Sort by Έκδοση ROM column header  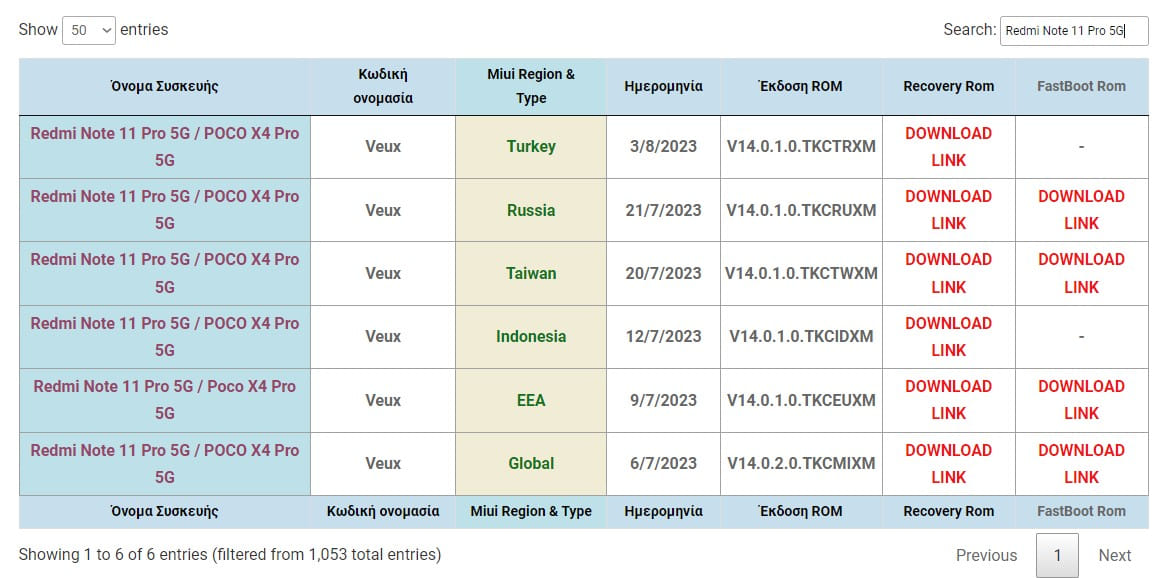point(801,86)
